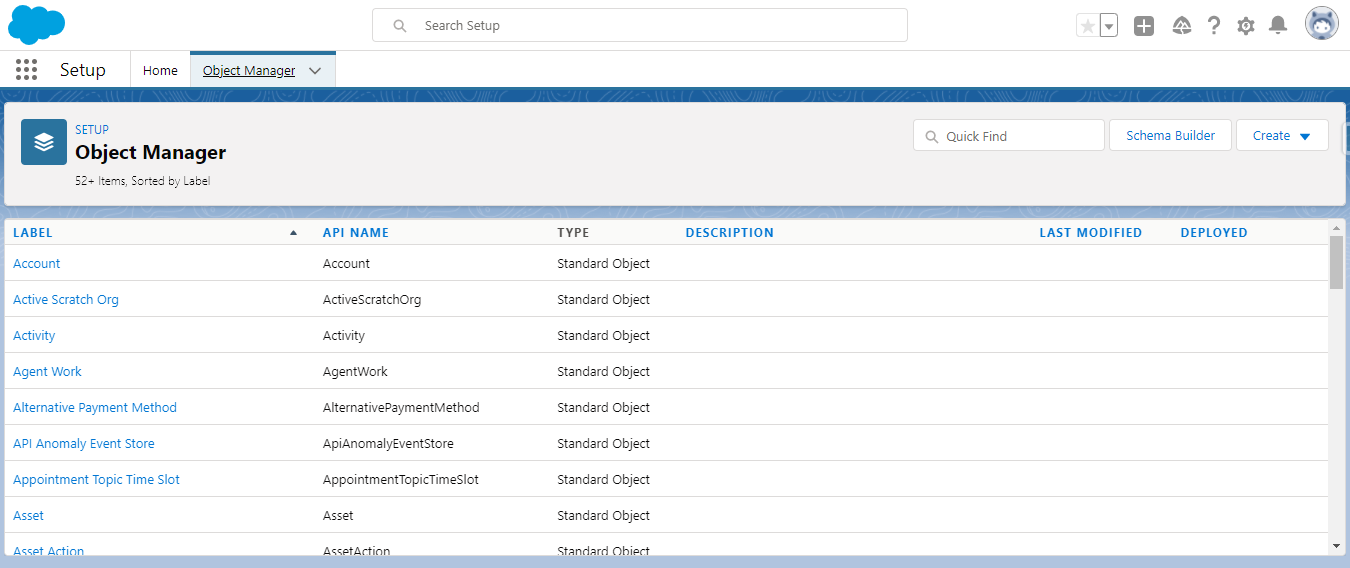Open the Setup gear icon
Image resolution: width=1350 pixels, height=568 pixels.
(x=1246, y=26)
